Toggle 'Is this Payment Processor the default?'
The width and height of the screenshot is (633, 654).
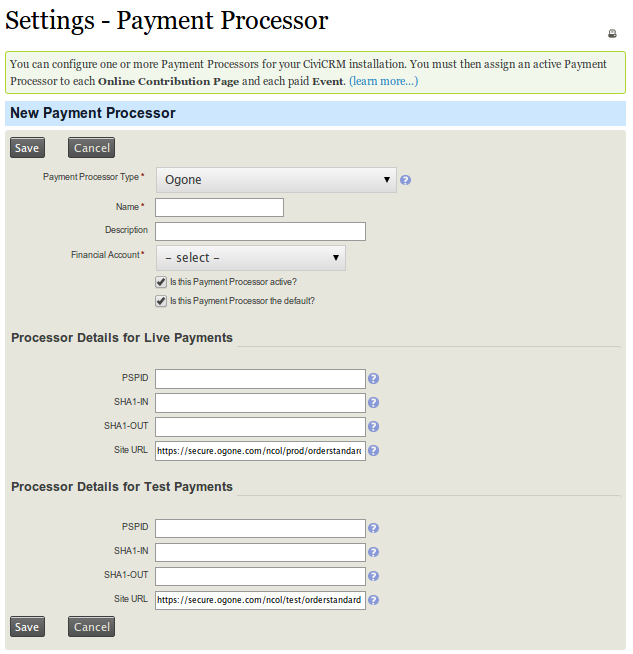point(161,300)
